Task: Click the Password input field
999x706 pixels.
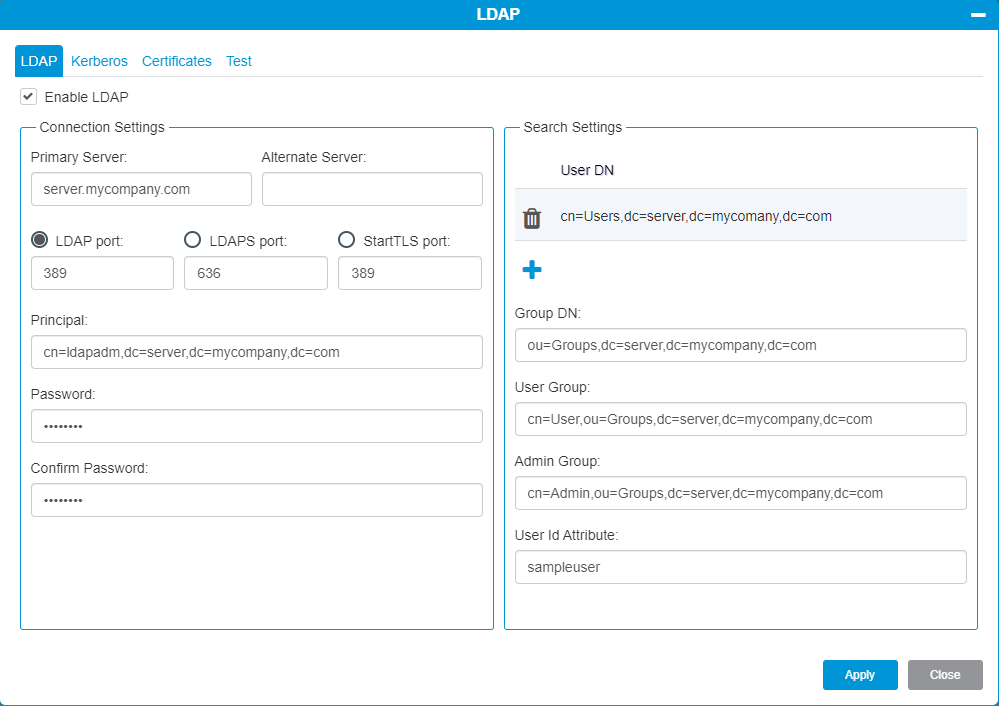Action: (x=256, y=426)
